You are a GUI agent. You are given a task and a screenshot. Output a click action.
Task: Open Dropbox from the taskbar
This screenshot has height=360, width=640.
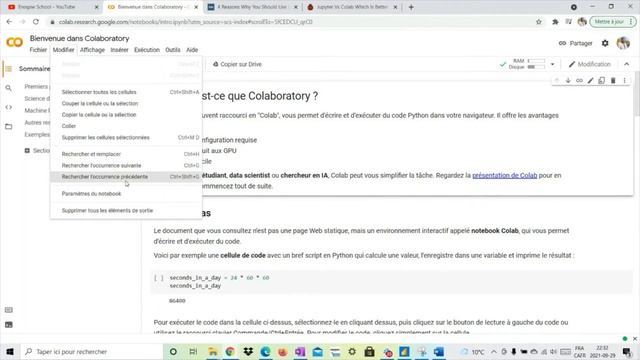click(x=248, y=351)
